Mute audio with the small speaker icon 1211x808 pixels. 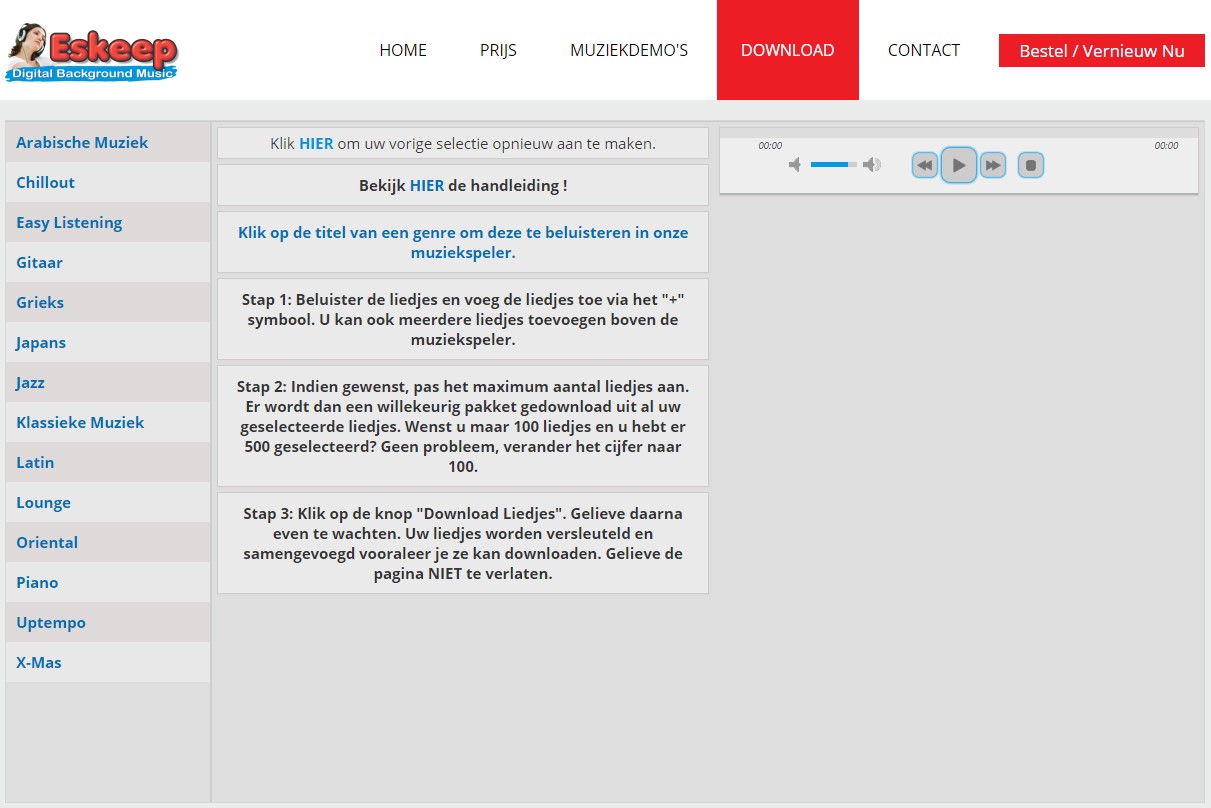click(x=795, y=165)
